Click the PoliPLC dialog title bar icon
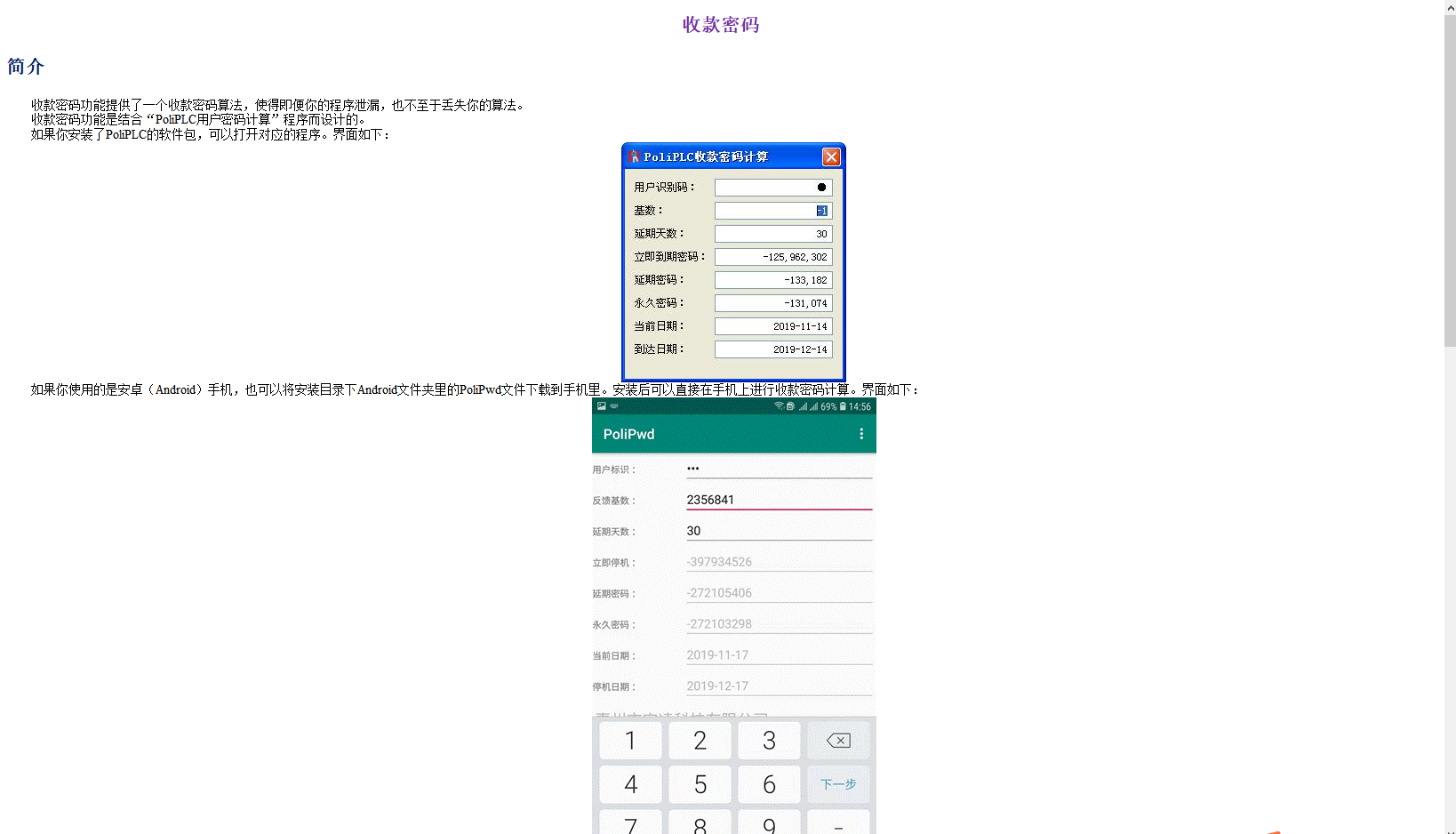 (634, 156)
